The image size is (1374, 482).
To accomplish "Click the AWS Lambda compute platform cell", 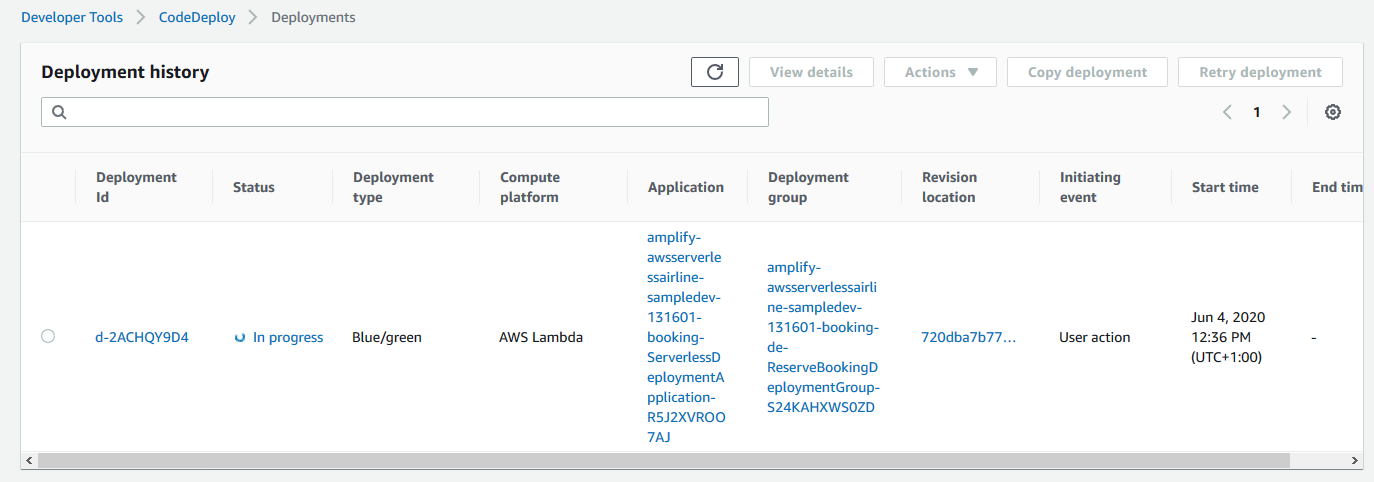I will (x=541, y=337).
